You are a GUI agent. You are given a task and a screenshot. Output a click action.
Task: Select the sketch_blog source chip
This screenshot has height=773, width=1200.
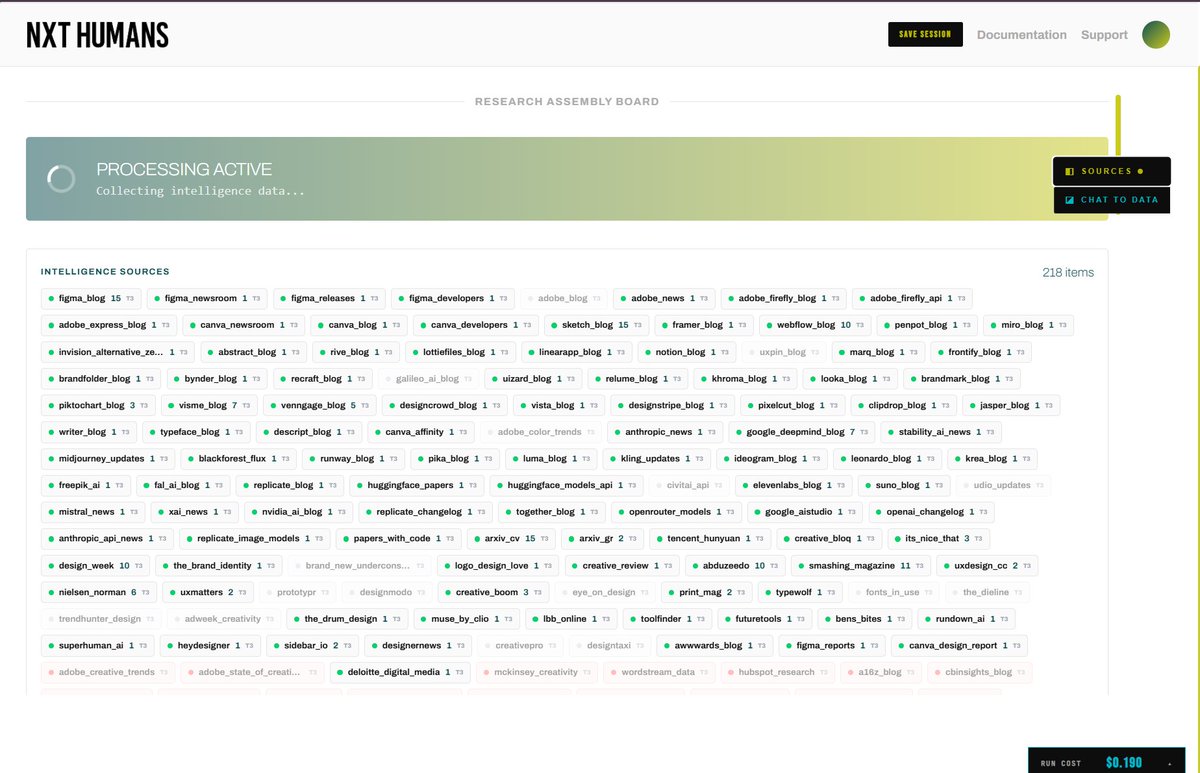[598, 325]
